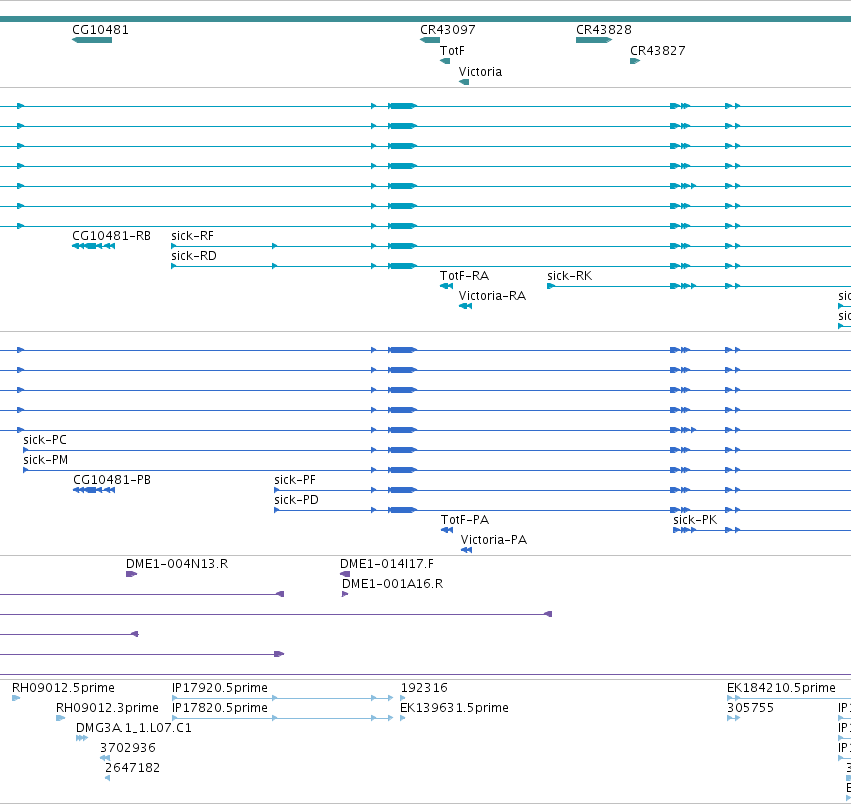Select the CR43828 gene label
This screenshot has width=851, height=804.
(x=604, y=30)
